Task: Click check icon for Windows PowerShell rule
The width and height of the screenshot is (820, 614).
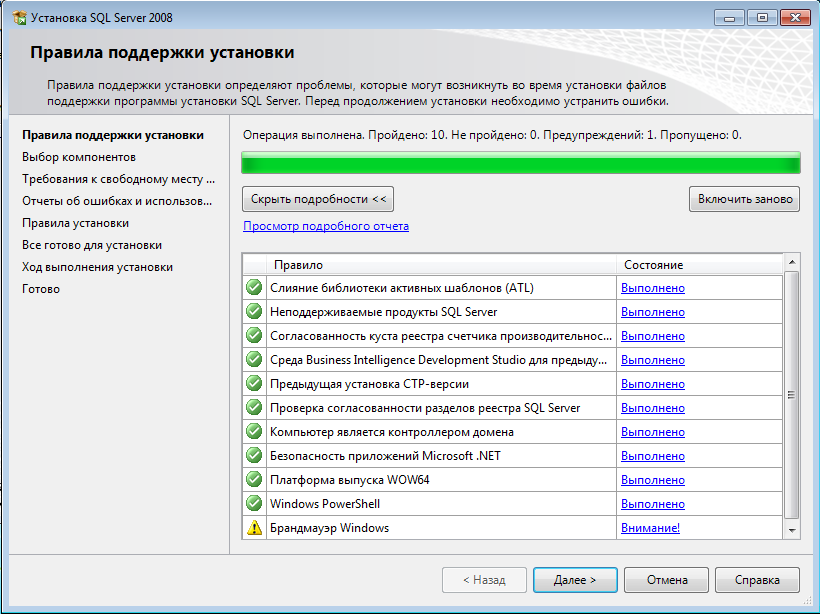Action: click(x=254, y=504)
